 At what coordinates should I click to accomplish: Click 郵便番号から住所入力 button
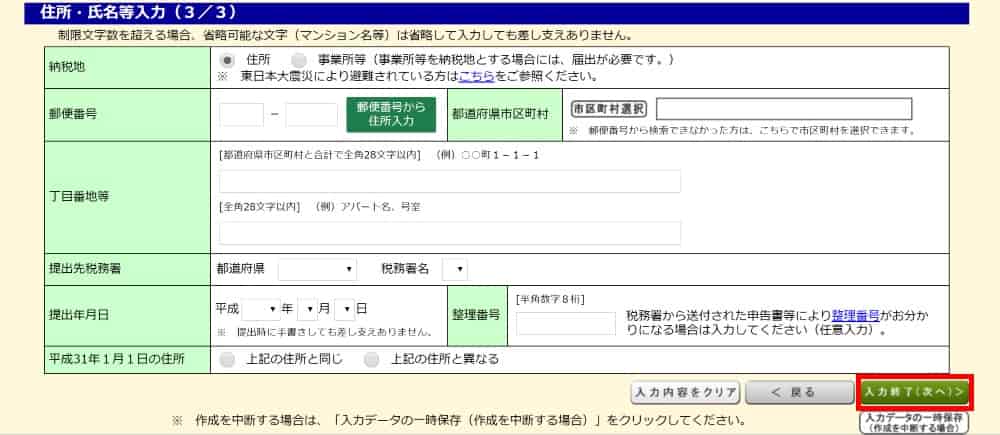coord(391,114)
